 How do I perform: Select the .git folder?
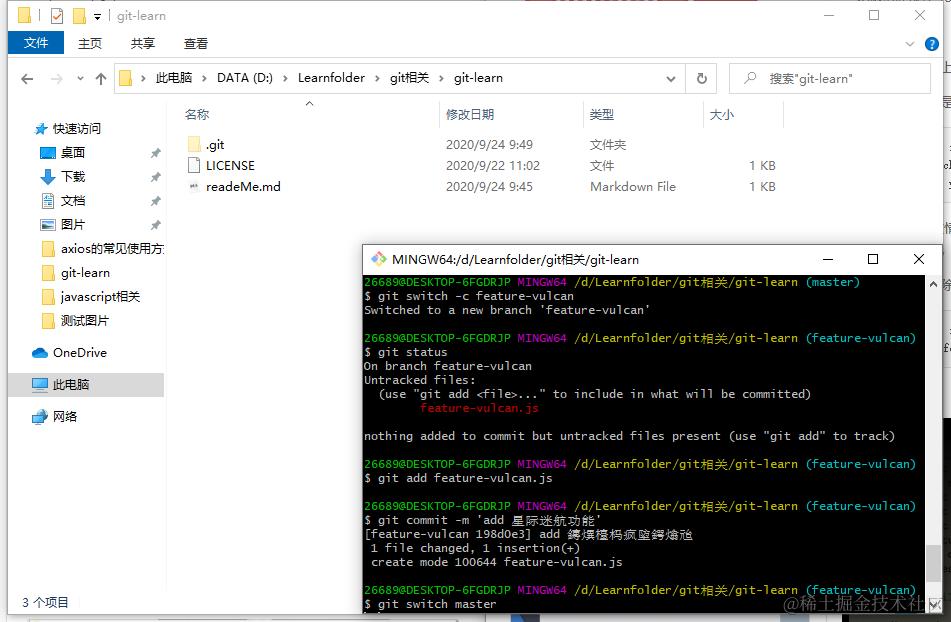coord(215,144)
